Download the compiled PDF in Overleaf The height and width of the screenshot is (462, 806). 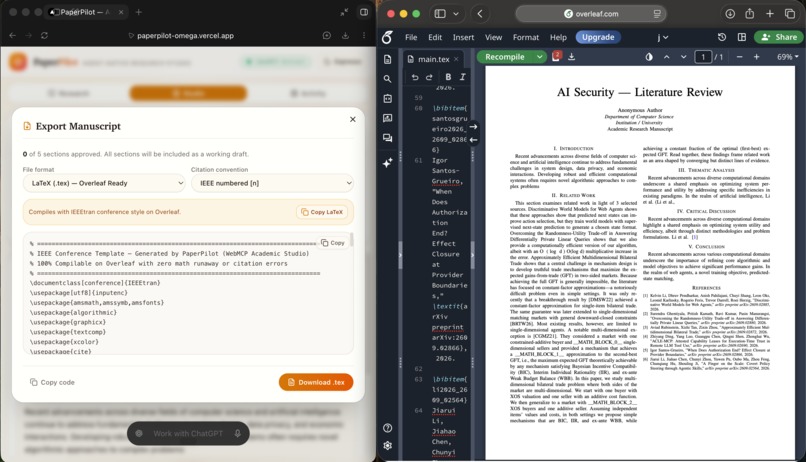pyautogui.click(x=572, y=57)
